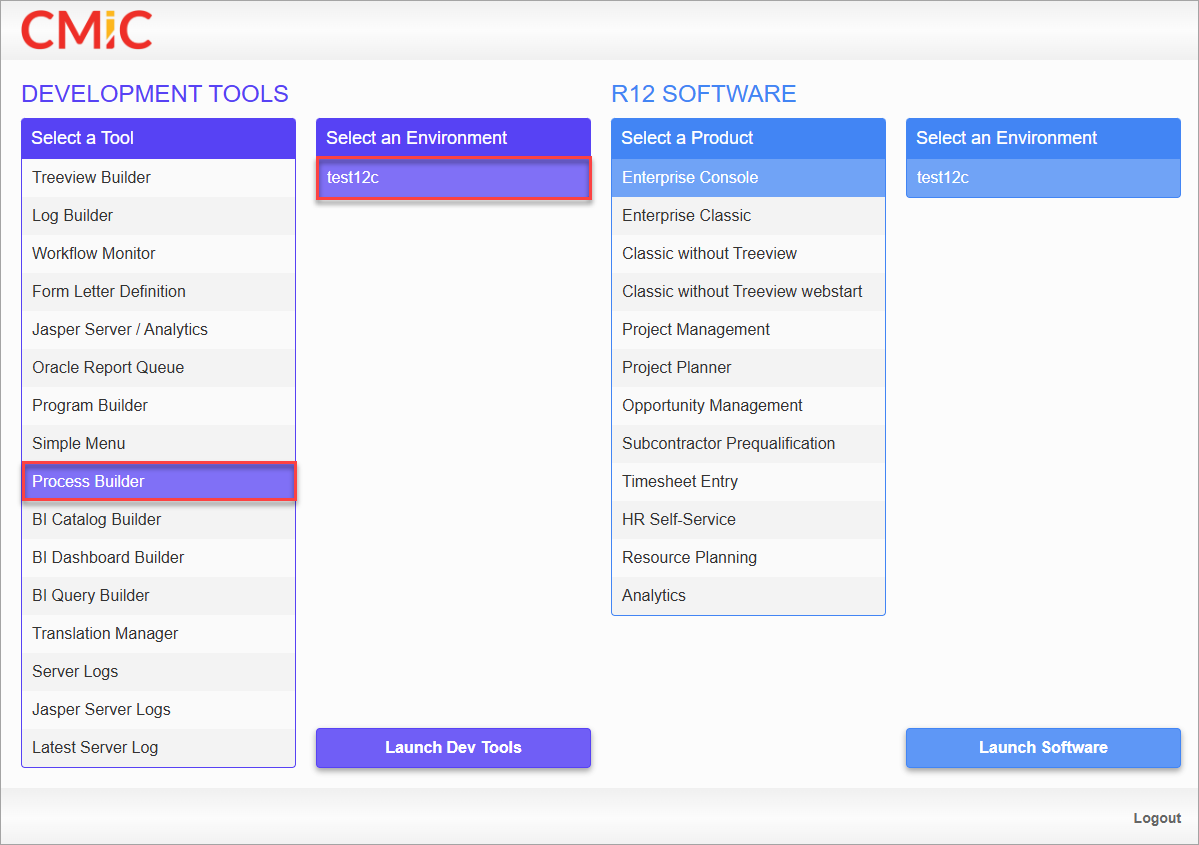Click the Launch Software button

point(1044,748)
